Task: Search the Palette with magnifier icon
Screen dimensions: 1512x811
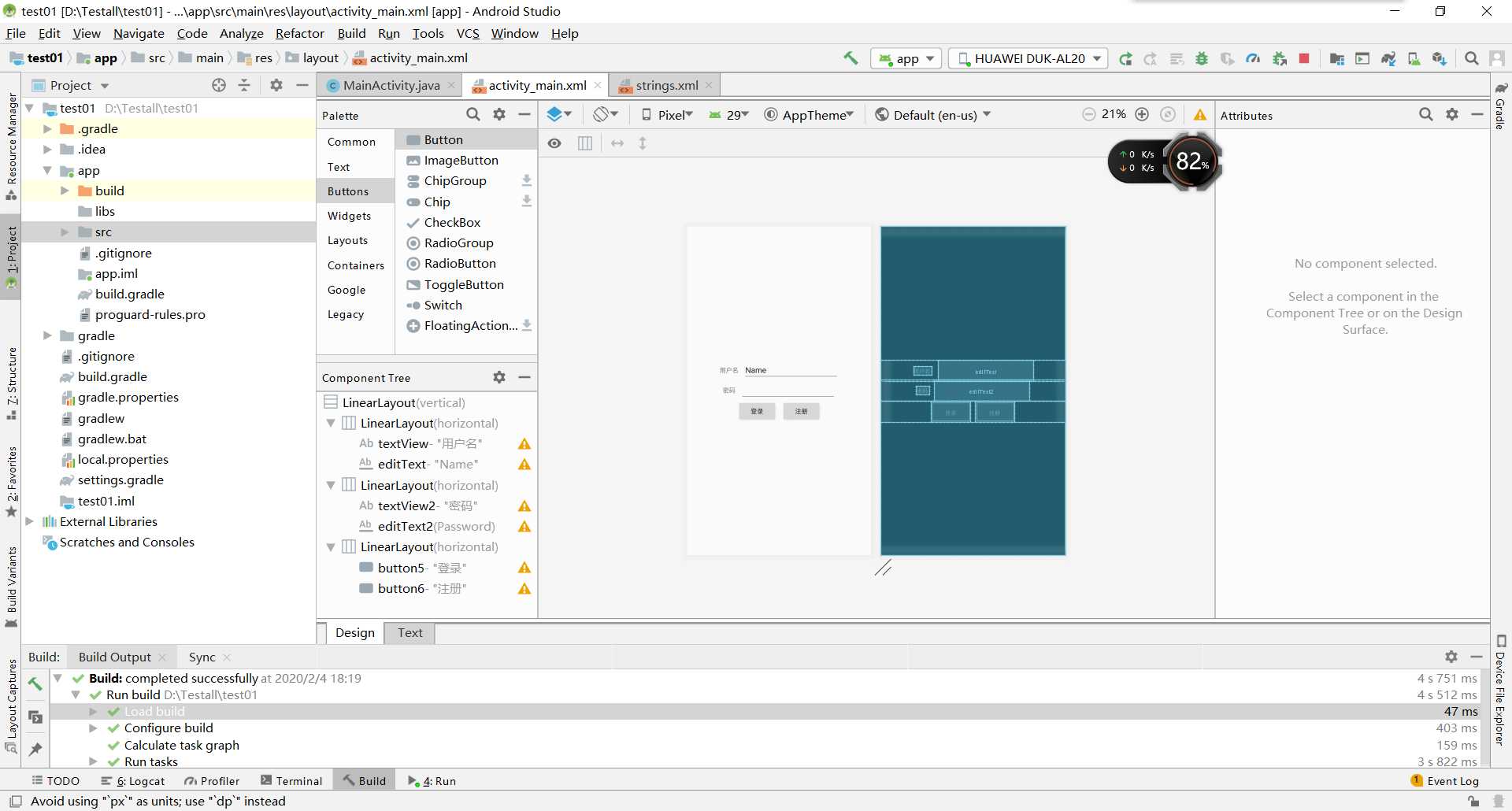Action: point(472,115)
